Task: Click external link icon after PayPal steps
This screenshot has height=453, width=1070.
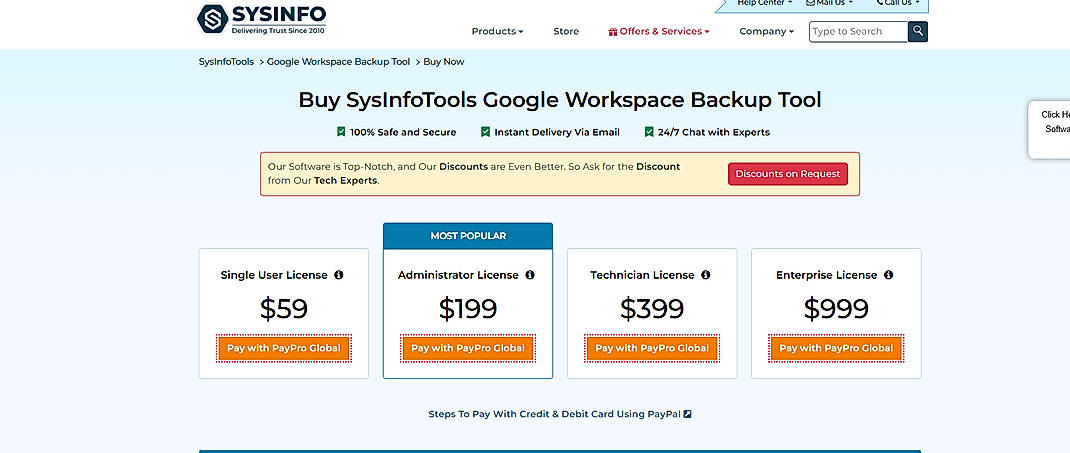Action: pos(688,414)
